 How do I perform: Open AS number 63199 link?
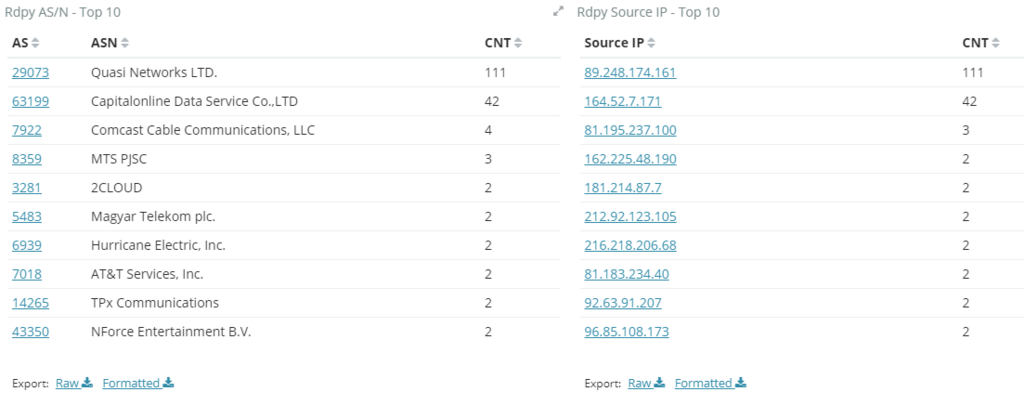[30, 101]
